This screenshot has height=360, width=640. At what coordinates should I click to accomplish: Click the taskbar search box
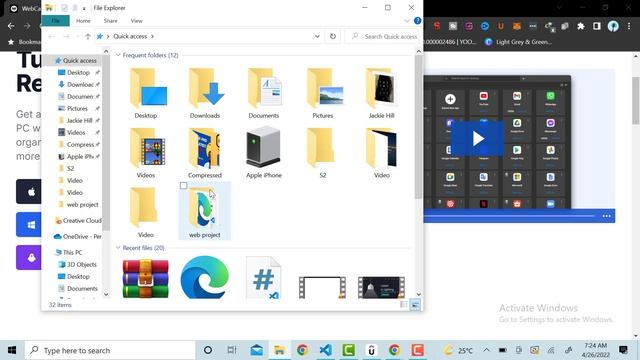pos(110,350)
